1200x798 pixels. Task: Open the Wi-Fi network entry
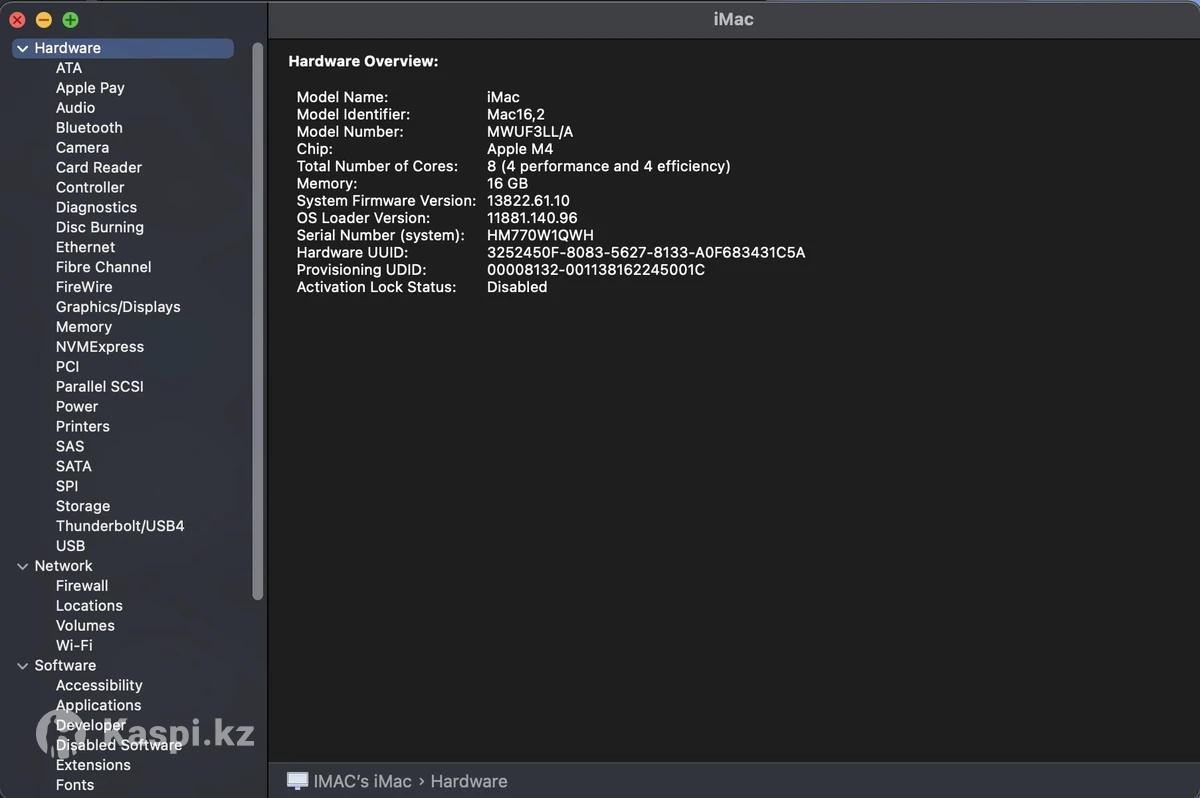[x=74, y=646]
